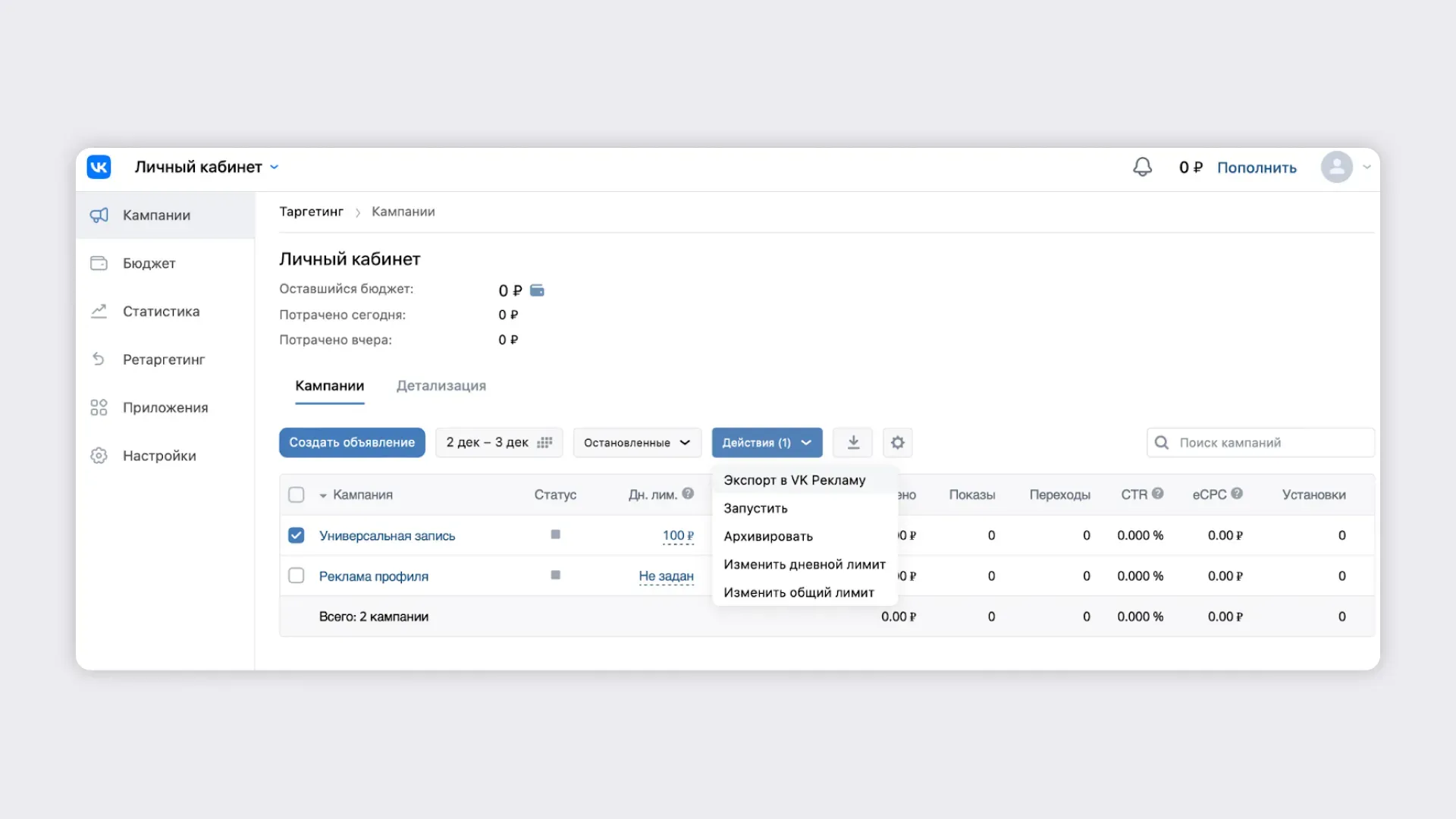Screen dimensions: 1456x819
Task: Expand the Остановленные status filter dropdown
Action: click(637, 442)
